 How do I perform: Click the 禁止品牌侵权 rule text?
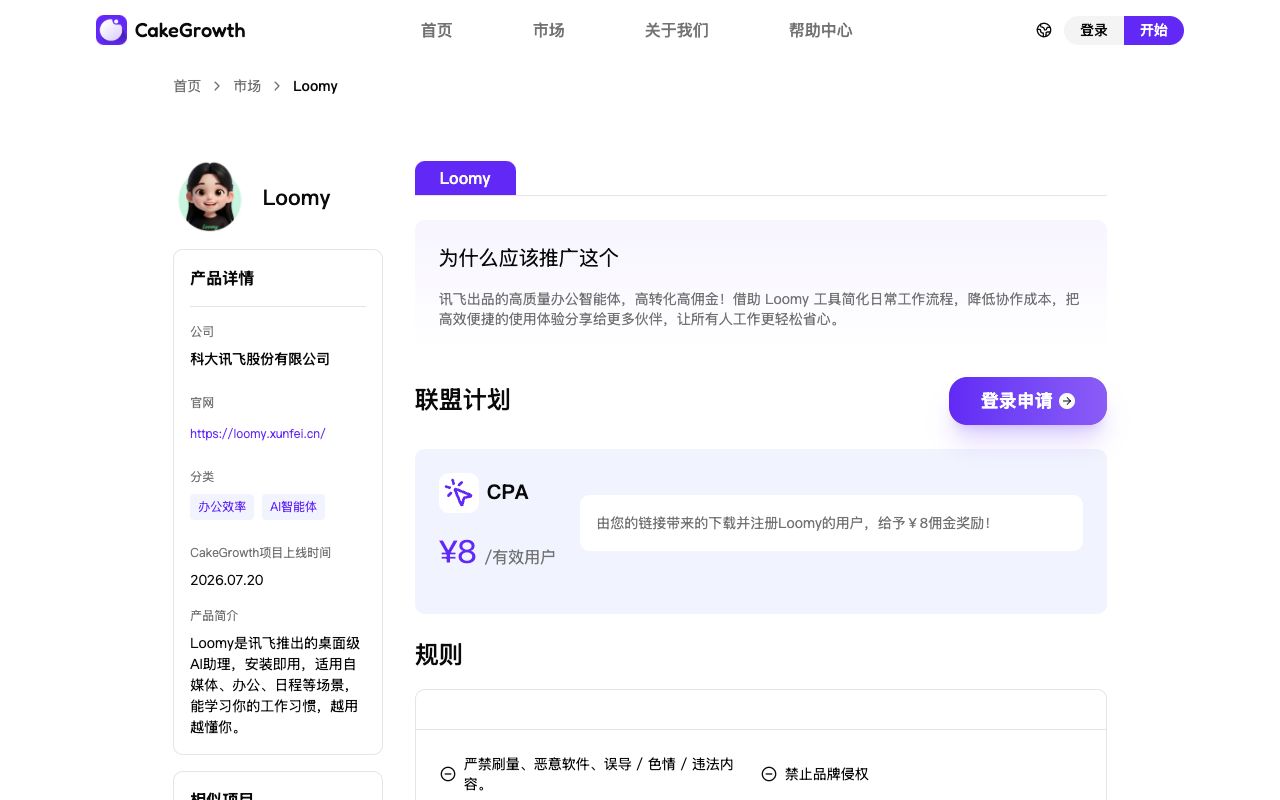pos(827,774)
